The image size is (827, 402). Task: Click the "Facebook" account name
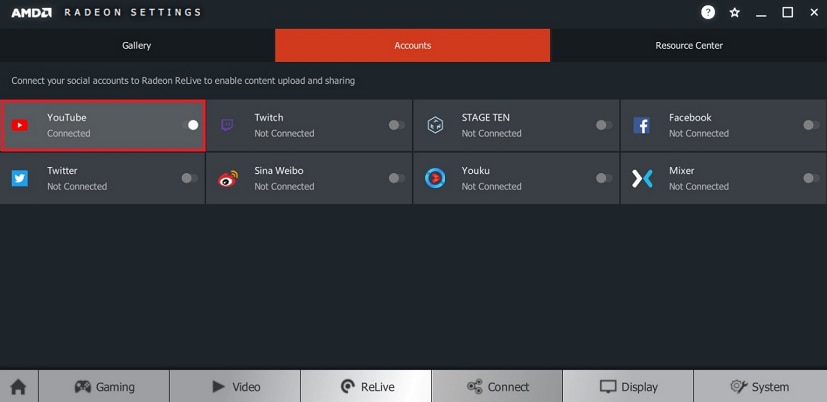(690, 118)
